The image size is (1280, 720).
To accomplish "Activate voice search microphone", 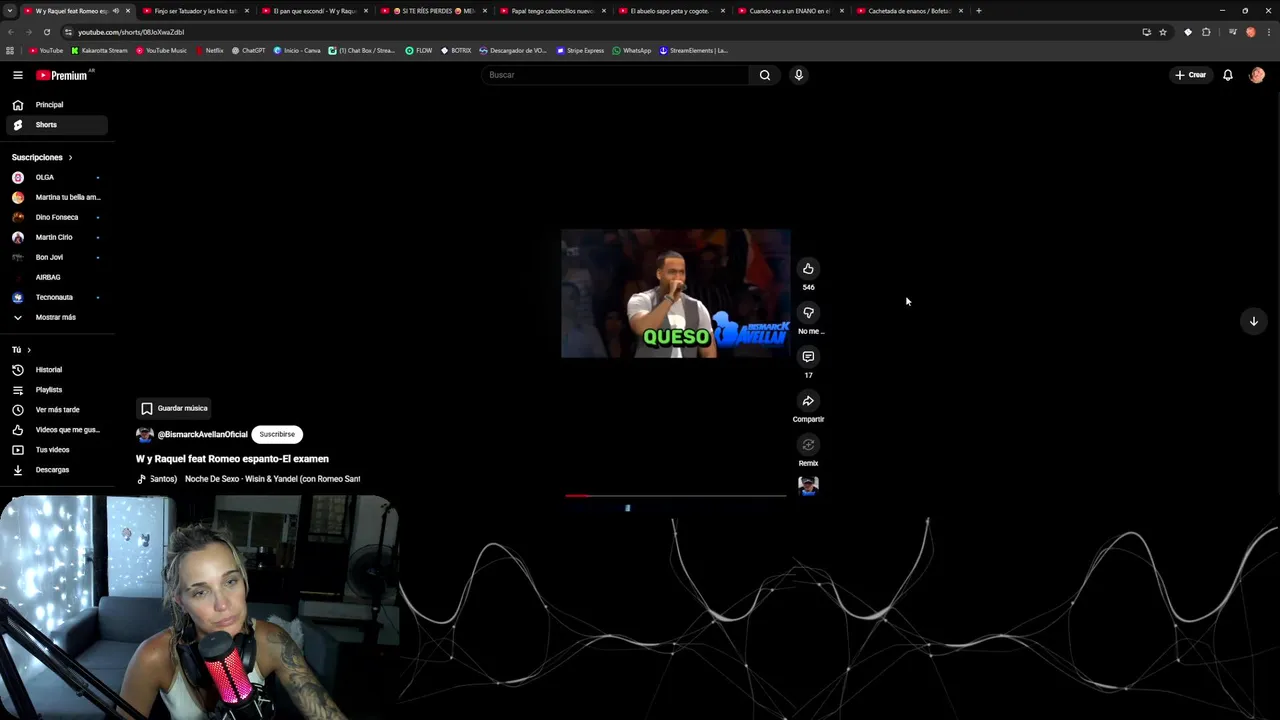I will pos(798,75).
